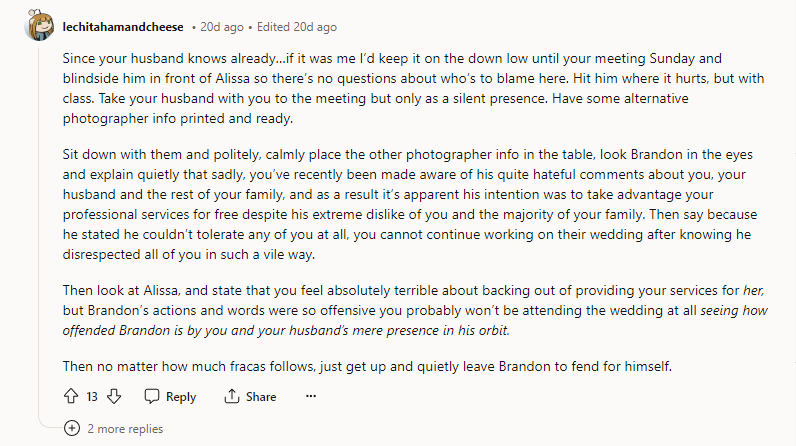Click the italic text "seeing how offended Brandon"
Image resolution: width=796 pixels, height=446 pixels.
click(415, 320)
